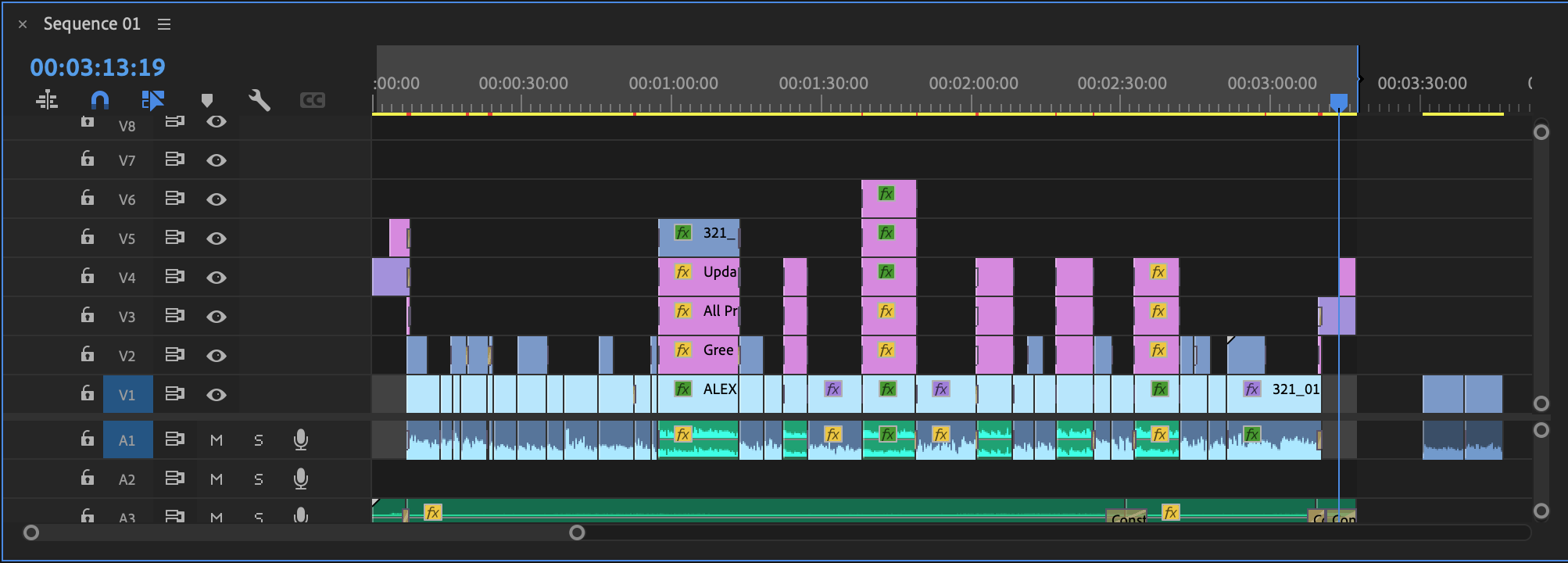1568x563 pixels.
Task: Click the playhead timecode 00:03:13:19
Action: coord(98,67)
